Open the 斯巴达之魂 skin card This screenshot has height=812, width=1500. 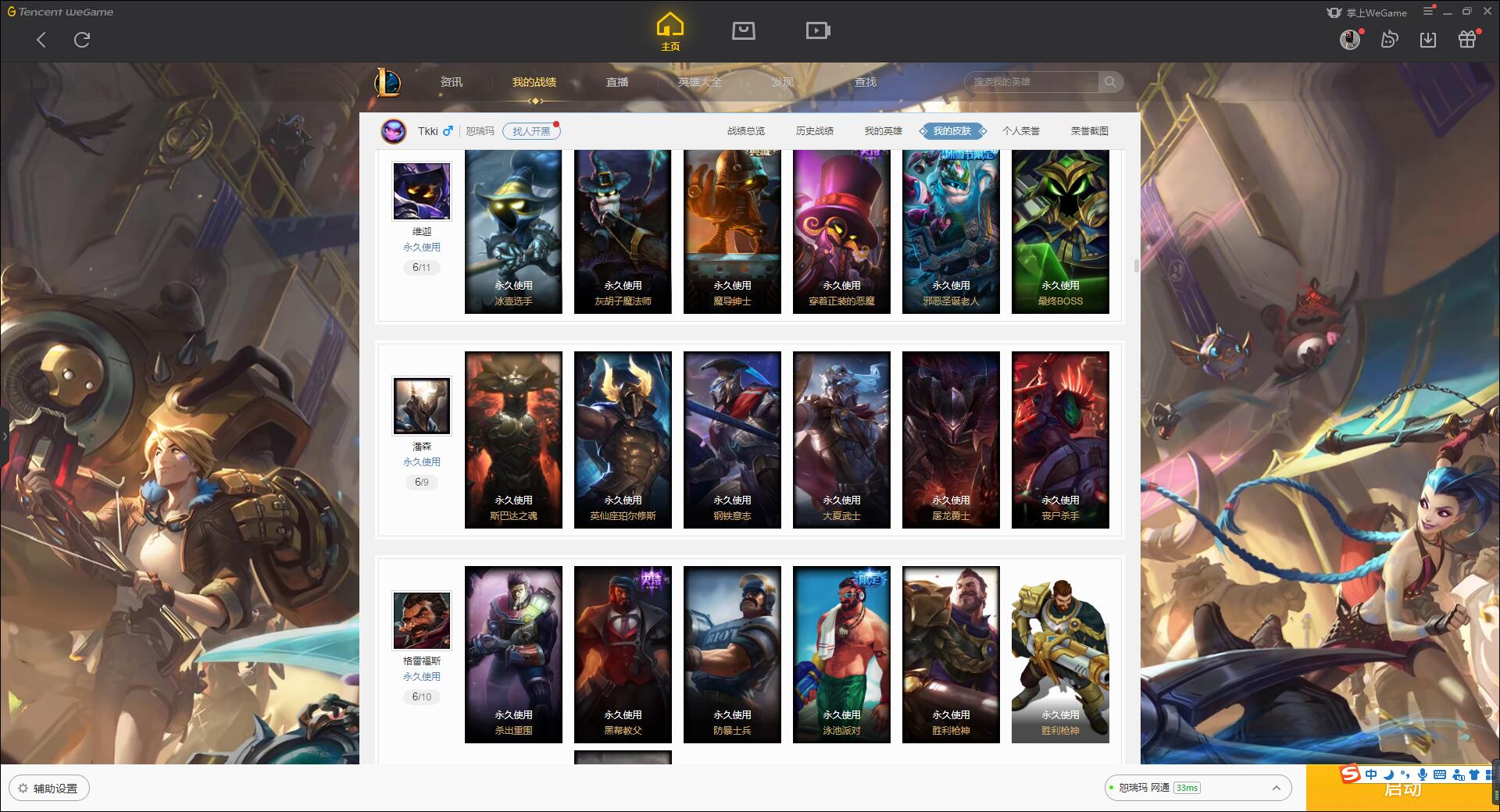point(513,440)
